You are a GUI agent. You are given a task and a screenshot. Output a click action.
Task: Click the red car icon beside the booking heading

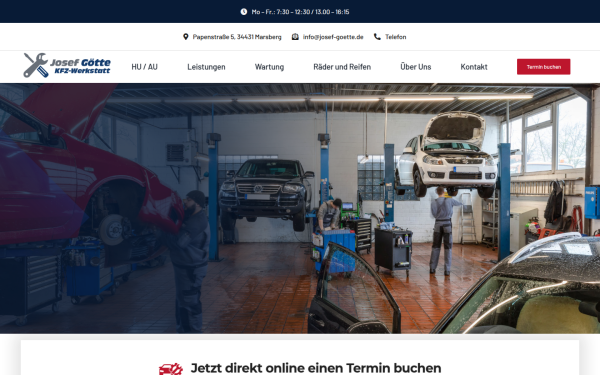(171, 369)
